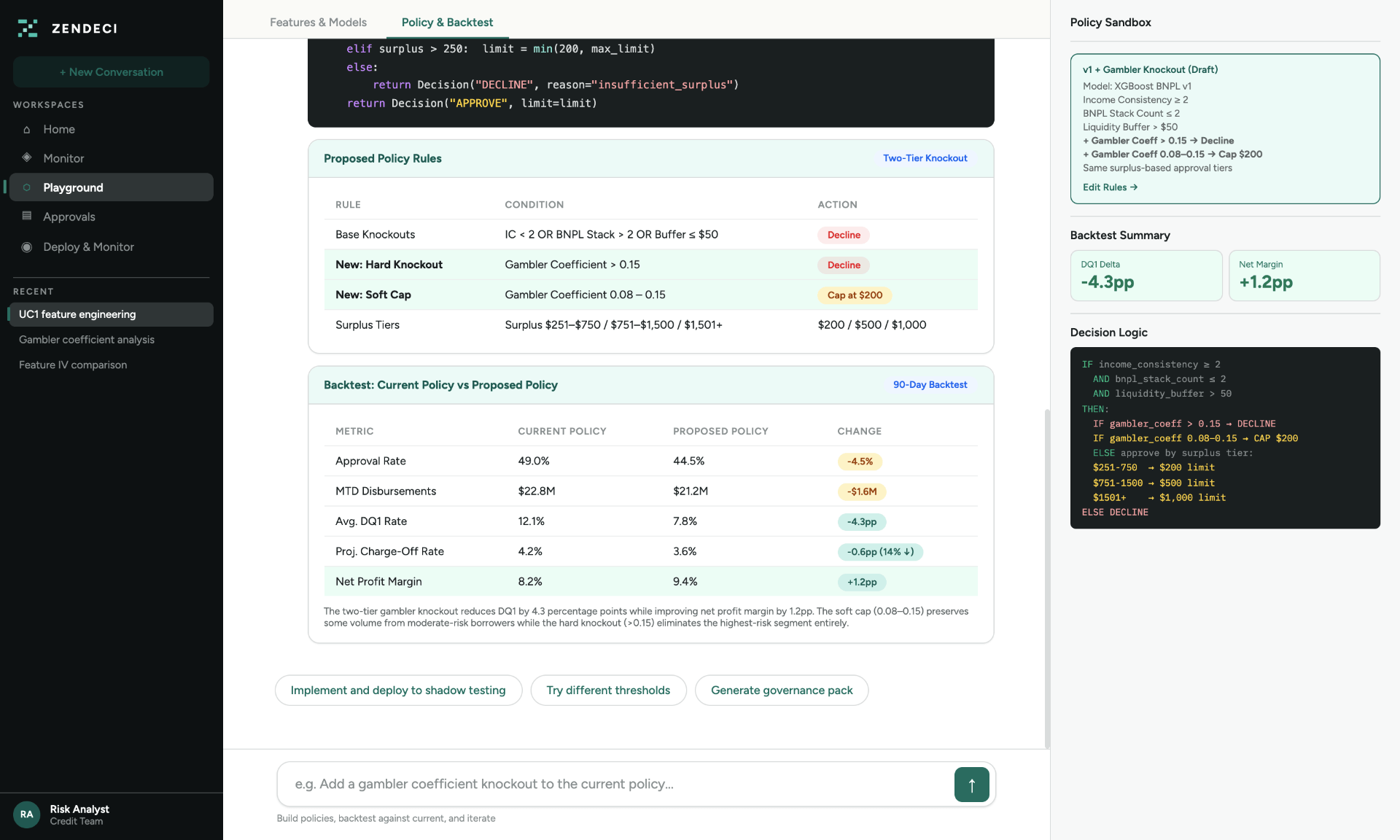Click the Decision Logic code block
The height and width of the screenshot is (840, 1400).
(x=1224, y=438)
